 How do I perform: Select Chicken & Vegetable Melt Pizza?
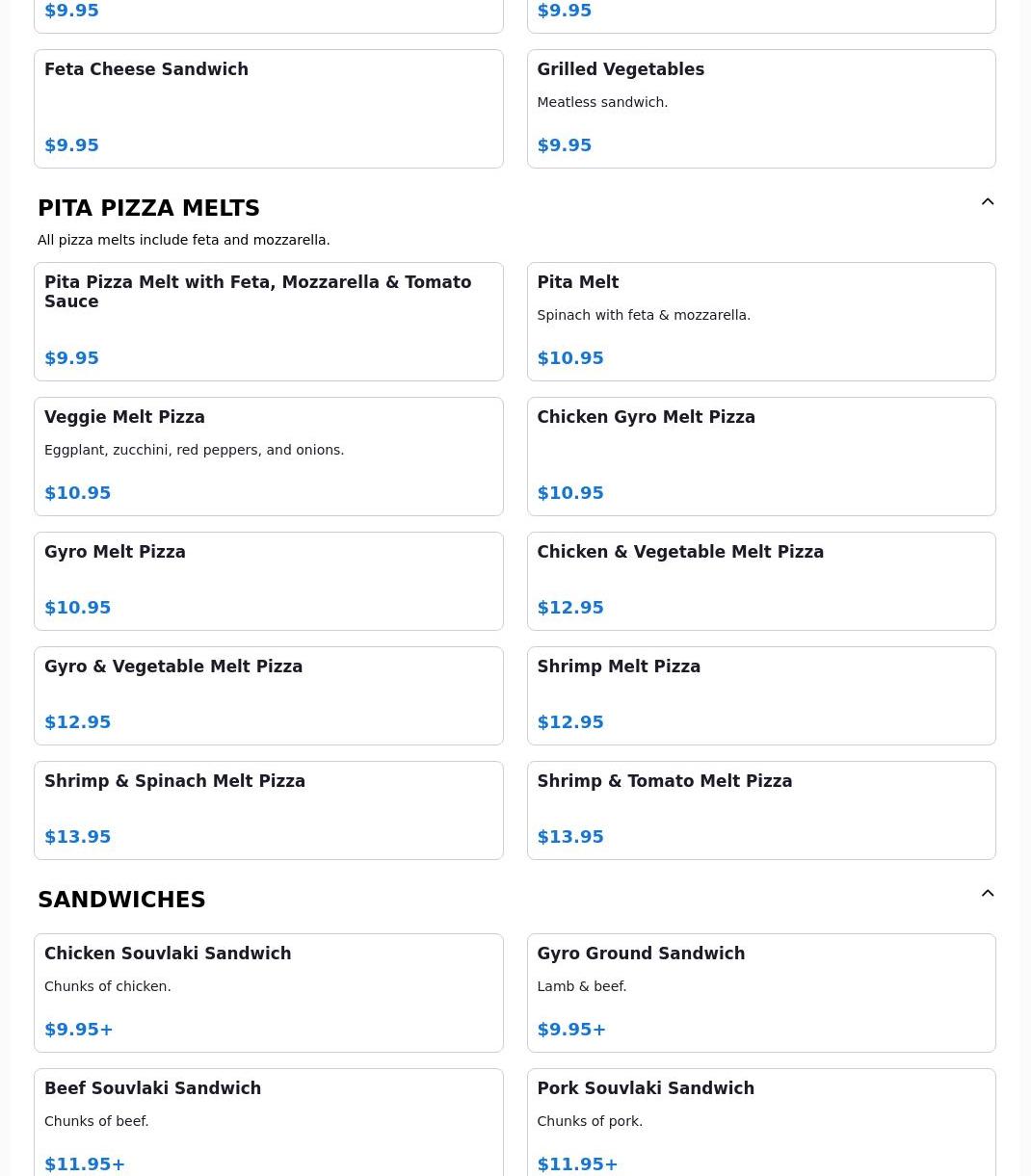[761, 582]
